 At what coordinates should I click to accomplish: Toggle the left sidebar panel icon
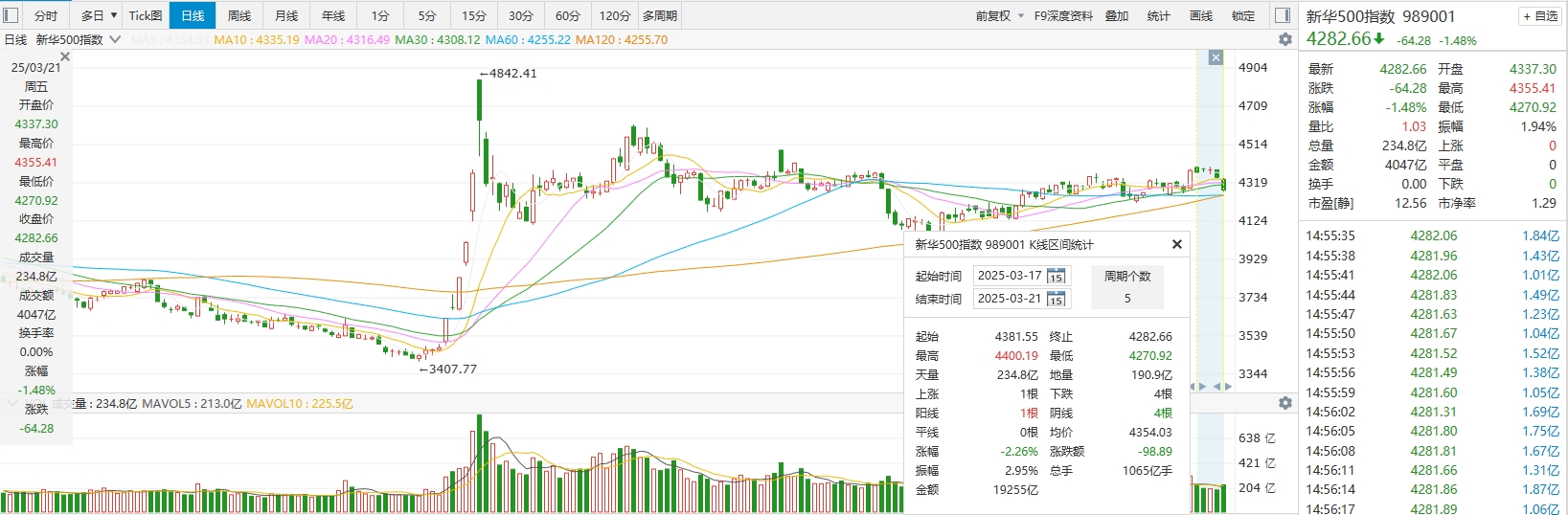click(x=11, y=15)
